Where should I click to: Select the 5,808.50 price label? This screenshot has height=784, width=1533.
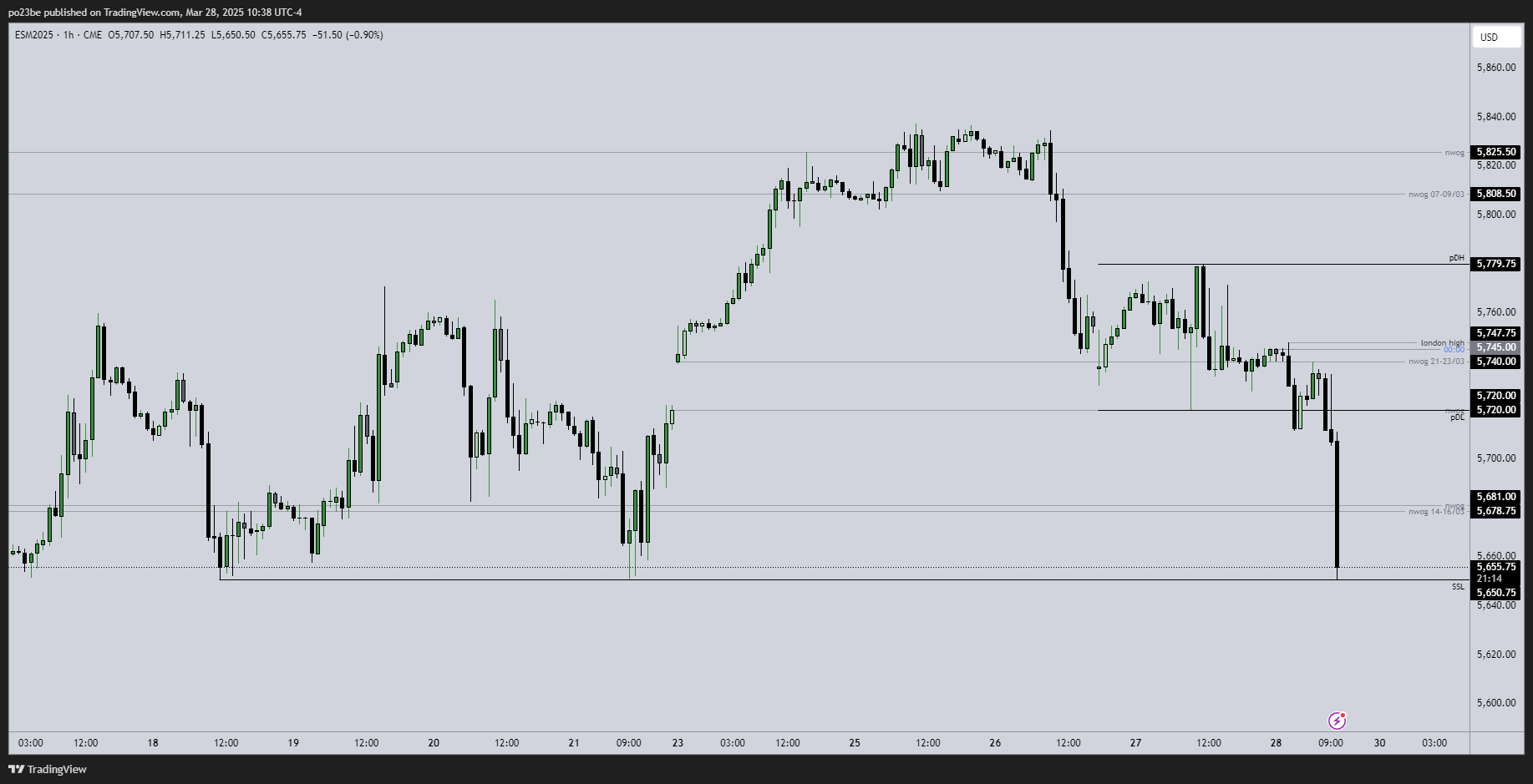[x=1495, y=194]
